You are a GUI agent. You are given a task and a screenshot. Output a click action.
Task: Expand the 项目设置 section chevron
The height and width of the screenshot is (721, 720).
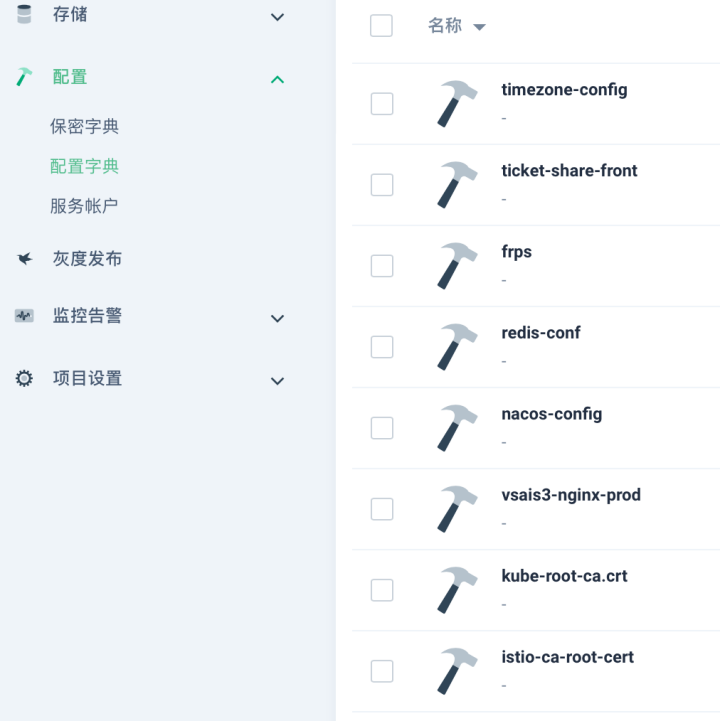tap(278, 381)
